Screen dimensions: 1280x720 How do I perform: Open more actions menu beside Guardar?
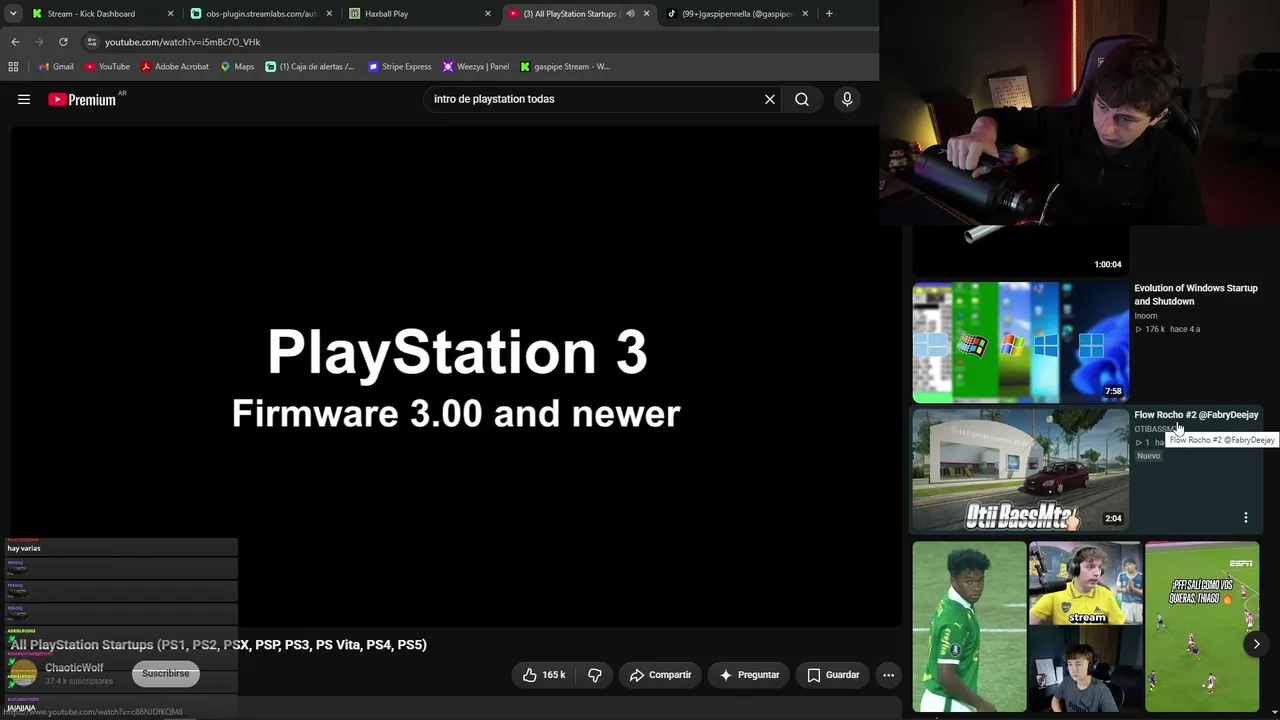coord(888,675)
